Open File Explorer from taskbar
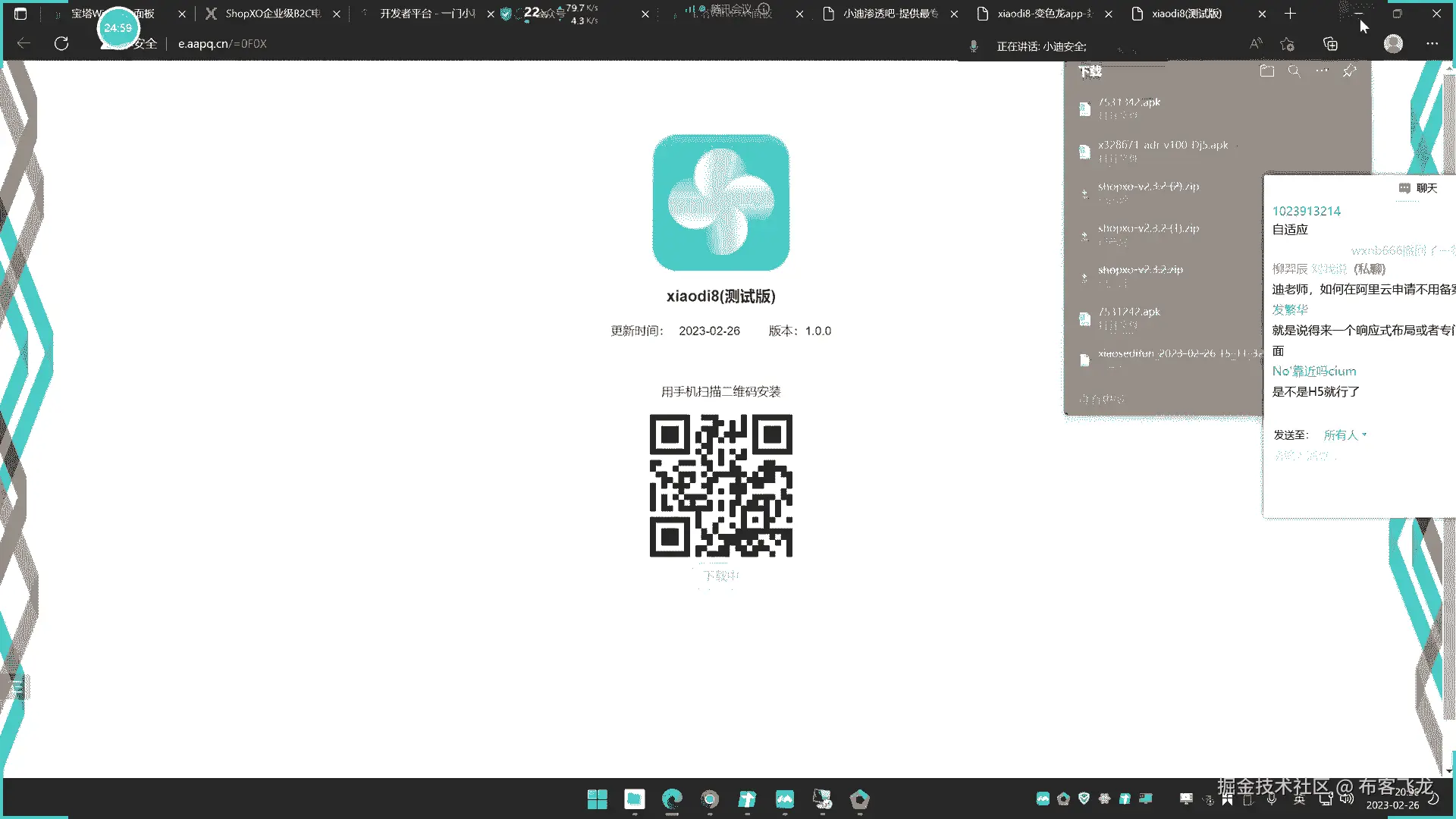This screenshot has height=819, width=1456. click(x=634, y=799)
